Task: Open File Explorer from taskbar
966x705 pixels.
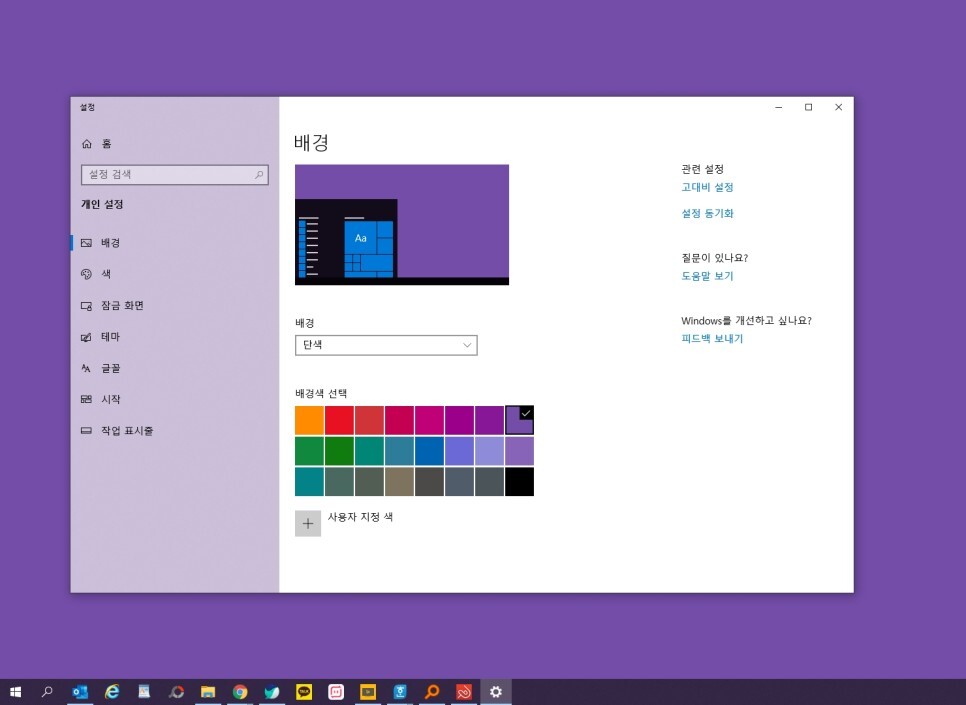Action: [208, 692]
